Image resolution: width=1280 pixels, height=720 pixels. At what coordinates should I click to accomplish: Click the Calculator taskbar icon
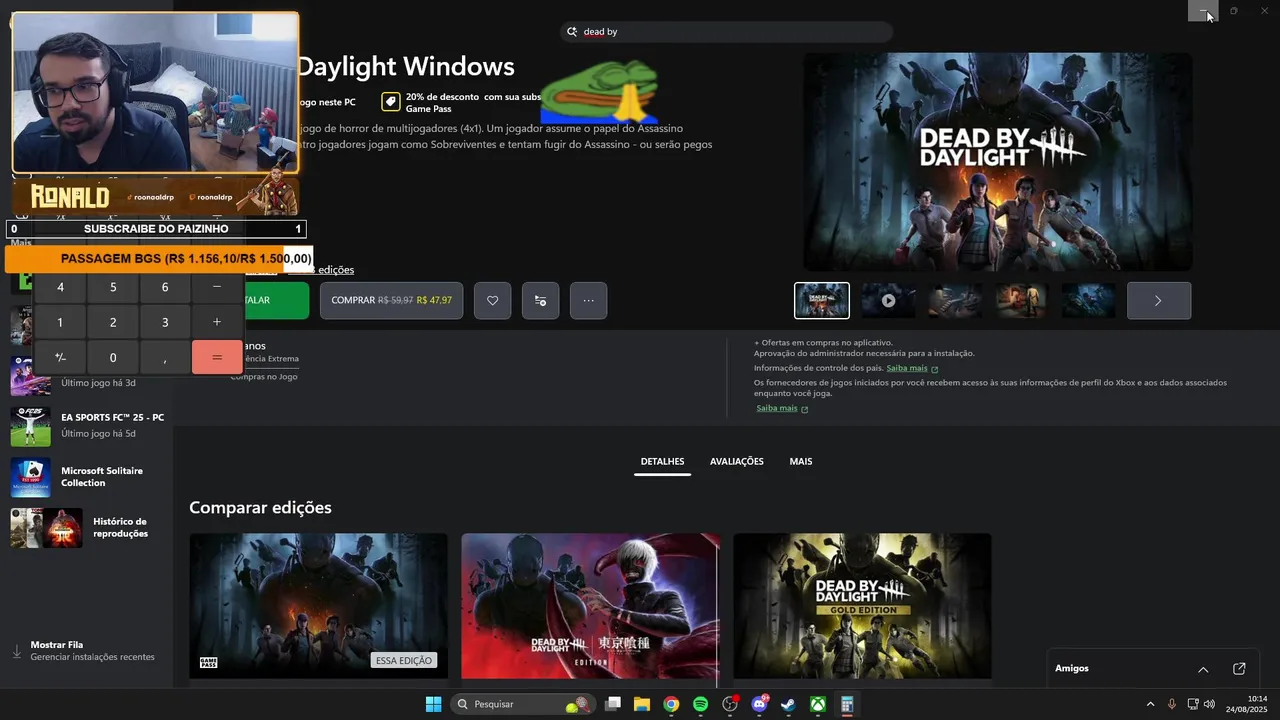coord(847,704)
